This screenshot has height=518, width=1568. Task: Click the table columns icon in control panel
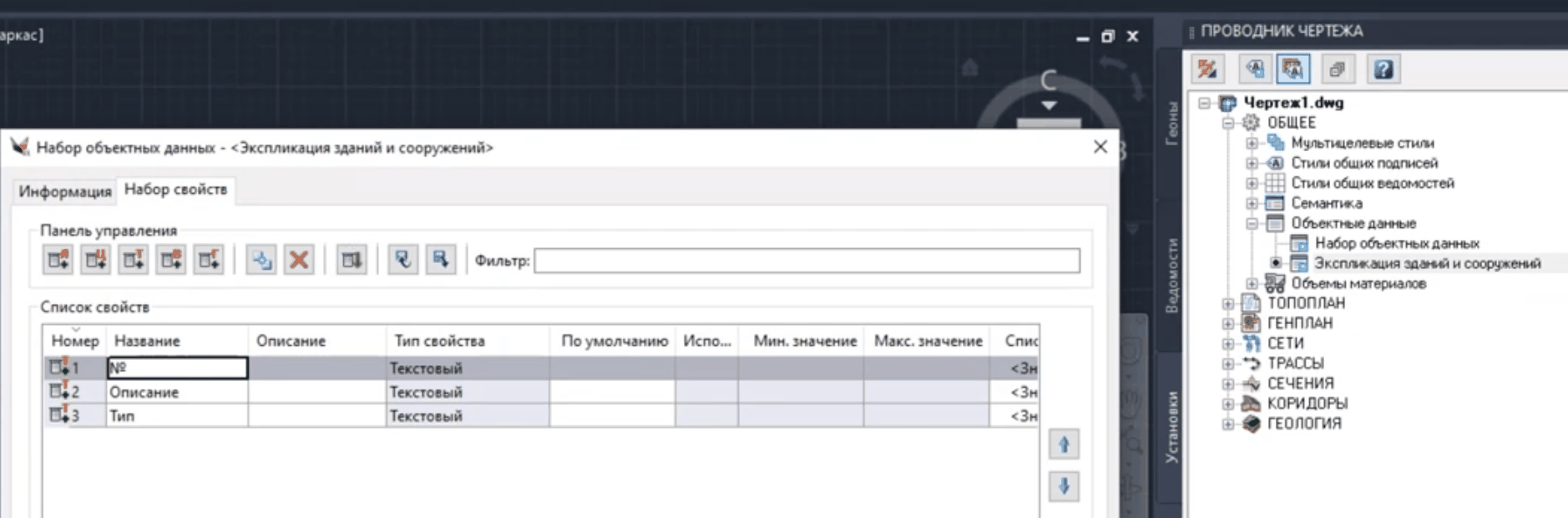(x=352, y=261)
